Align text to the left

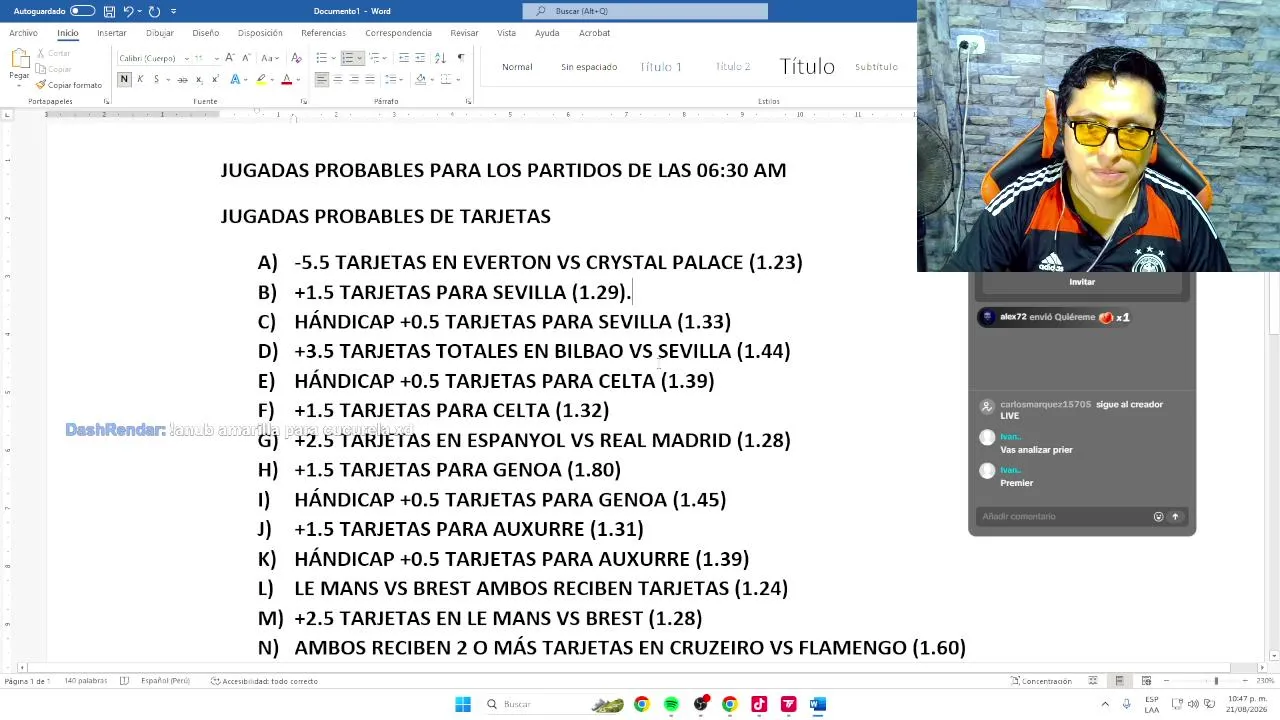(x=322, y=79)
